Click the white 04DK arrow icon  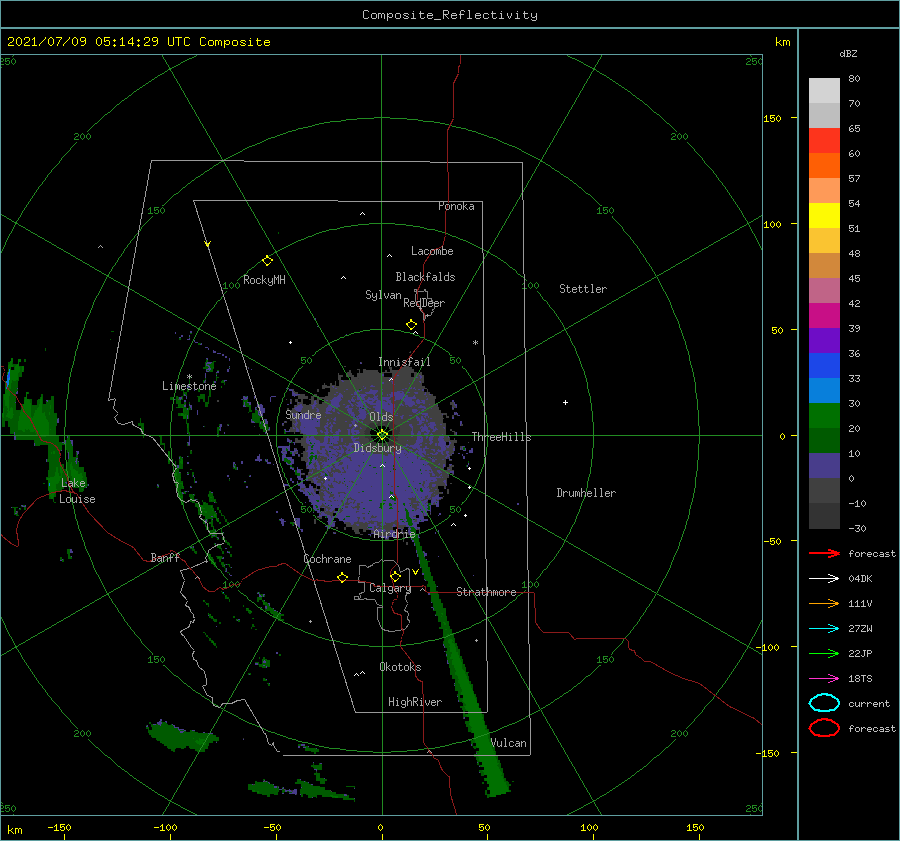pyautogui.click(x=824, y=579)
